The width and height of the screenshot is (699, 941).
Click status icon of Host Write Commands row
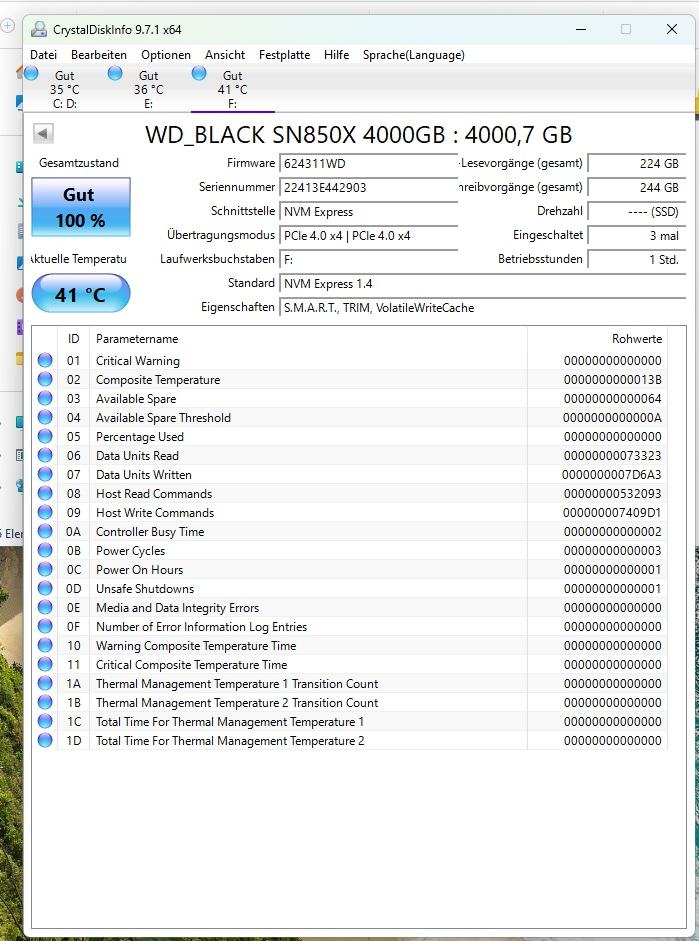(45, 512)
